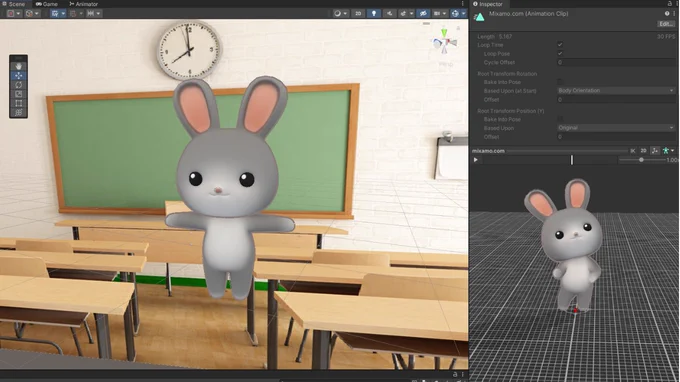
Task: Expand the pivot mode dropdown arrow
Action: pyautogui.click(x=18, y=13)
